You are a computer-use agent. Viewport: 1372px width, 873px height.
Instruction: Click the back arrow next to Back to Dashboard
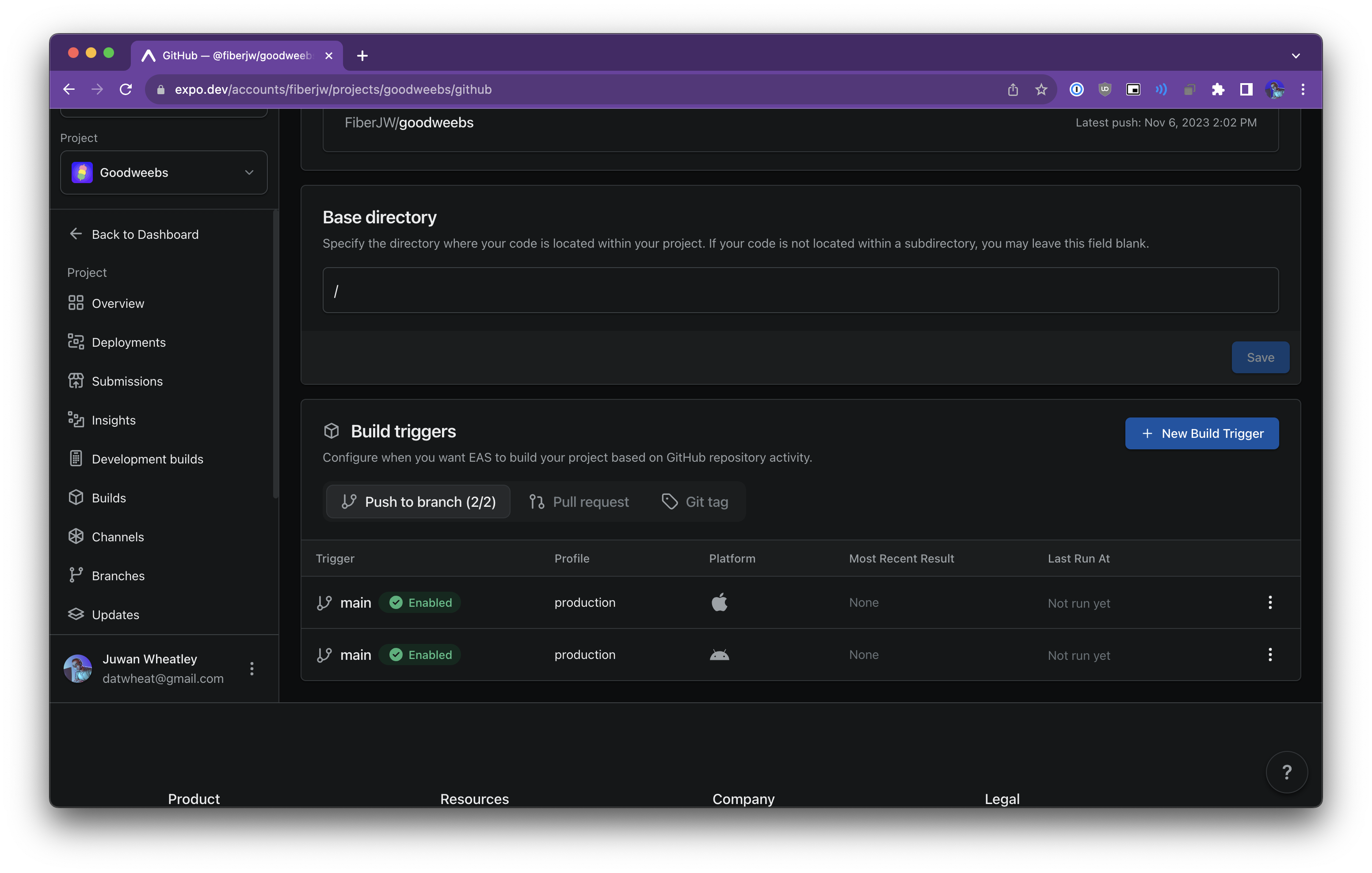(x=76, y=233)
